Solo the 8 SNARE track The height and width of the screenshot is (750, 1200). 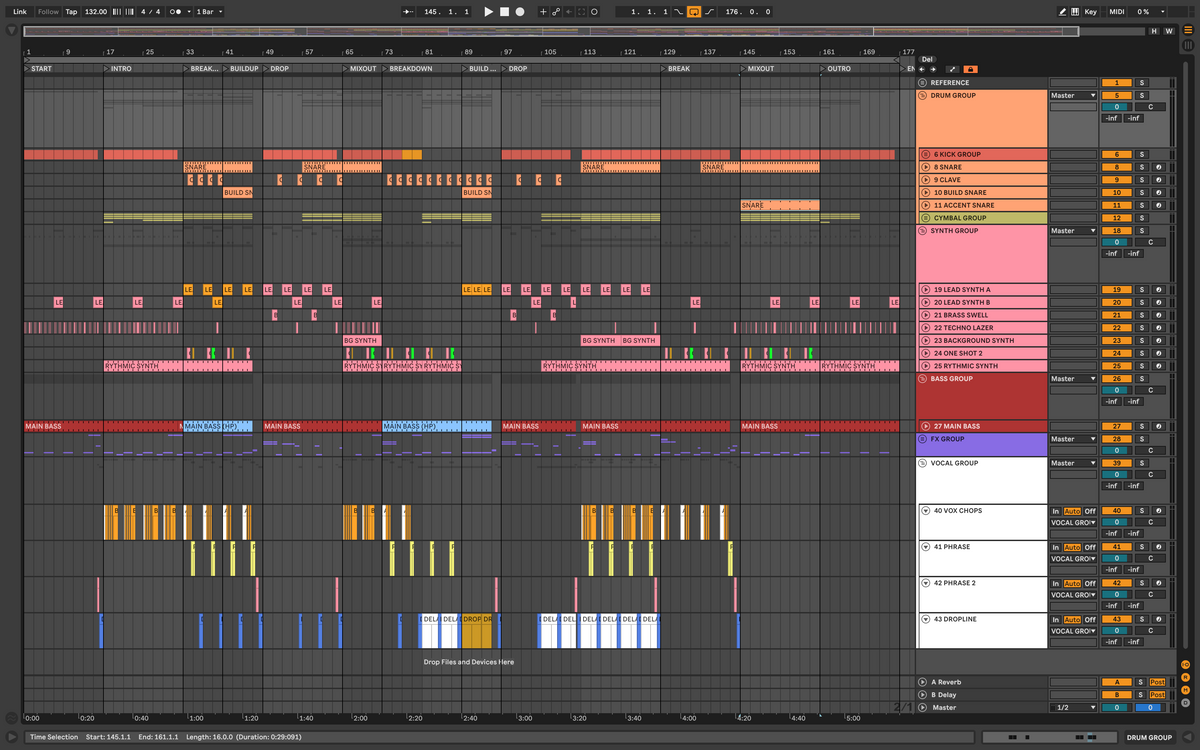1142,167
